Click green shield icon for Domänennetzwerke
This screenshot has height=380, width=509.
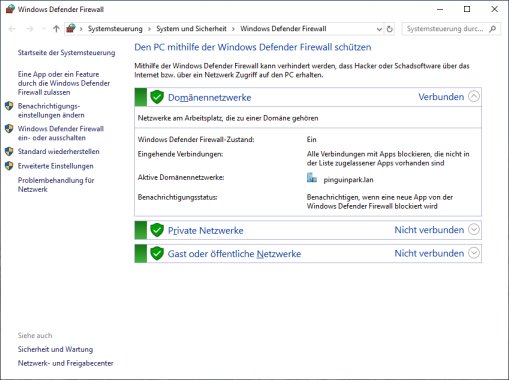(157, 97)
